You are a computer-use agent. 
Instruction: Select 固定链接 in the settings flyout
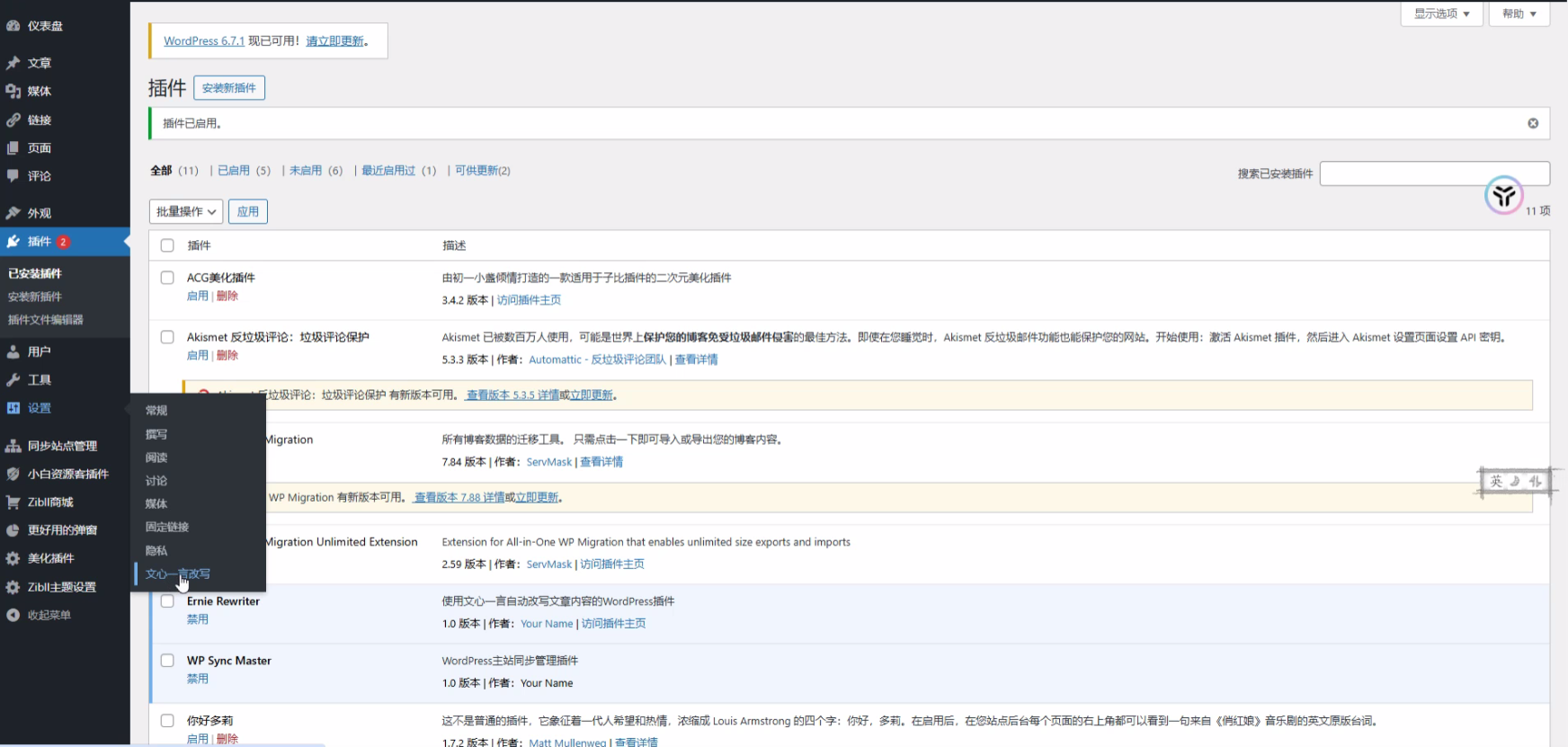click(x=167, y=527)
